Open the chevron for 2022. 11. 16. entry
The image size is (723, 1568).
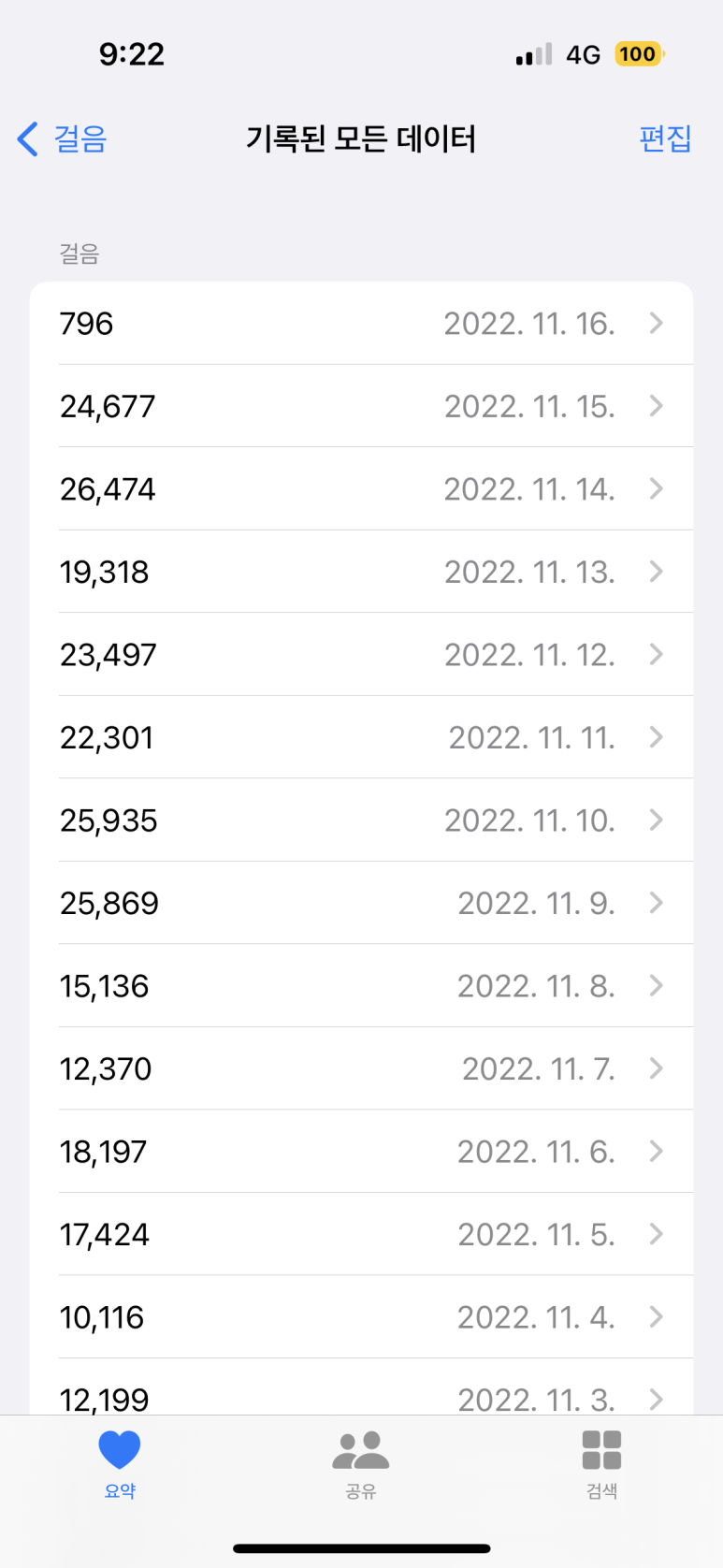click(x=656, y=323)
